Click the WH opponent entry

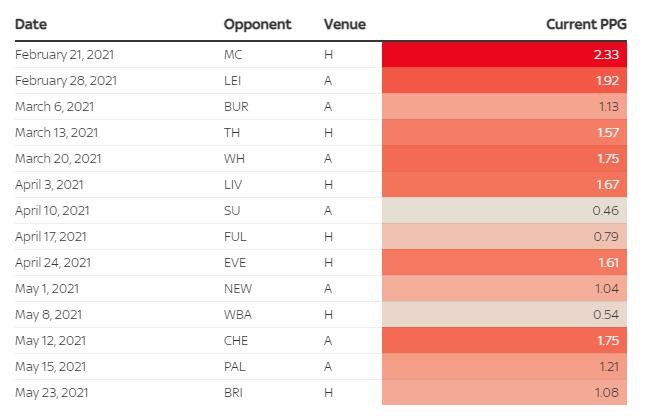pos(233,158)
